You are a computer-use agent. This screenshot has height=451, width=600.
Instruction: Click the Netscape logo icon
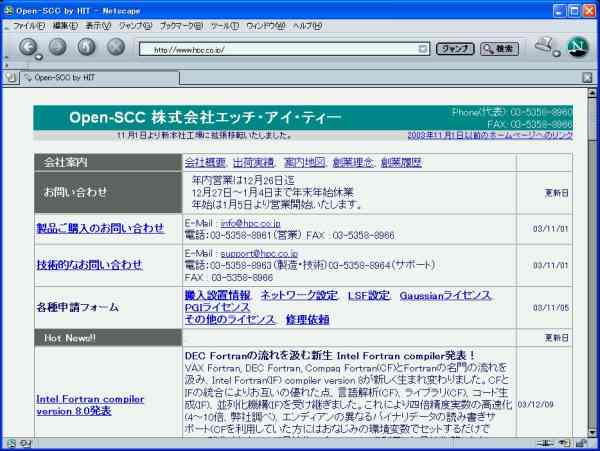pyautogui.click(x=577, y=47)
